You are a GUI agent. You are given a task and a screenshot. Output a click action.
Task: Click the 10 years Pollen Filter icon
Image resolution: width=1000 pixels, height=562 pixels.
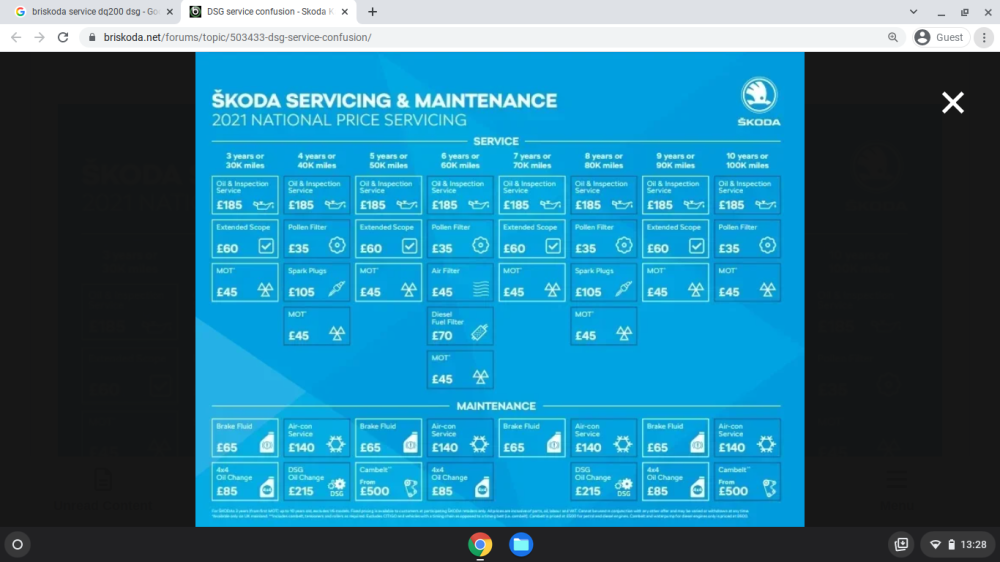click(x=767, y=245)
